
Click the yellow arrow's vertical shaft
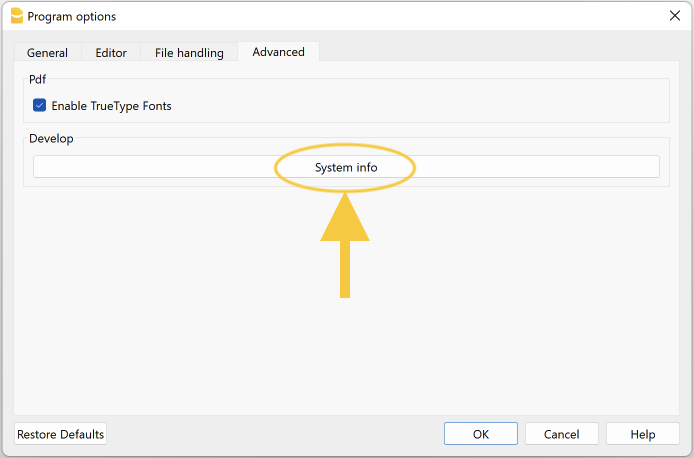(x=345, y=270)
